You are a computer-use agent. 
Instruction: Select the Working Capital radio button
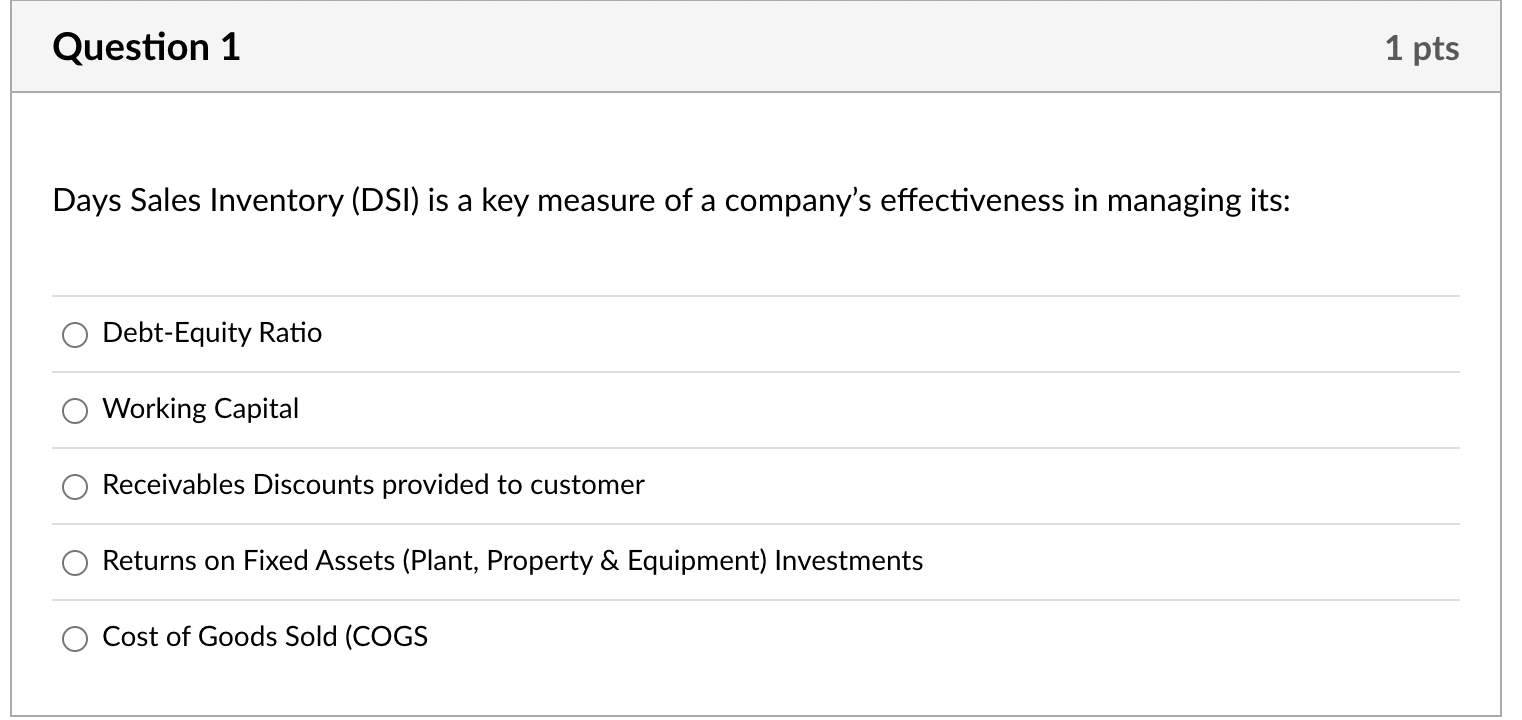click(75, 410)
